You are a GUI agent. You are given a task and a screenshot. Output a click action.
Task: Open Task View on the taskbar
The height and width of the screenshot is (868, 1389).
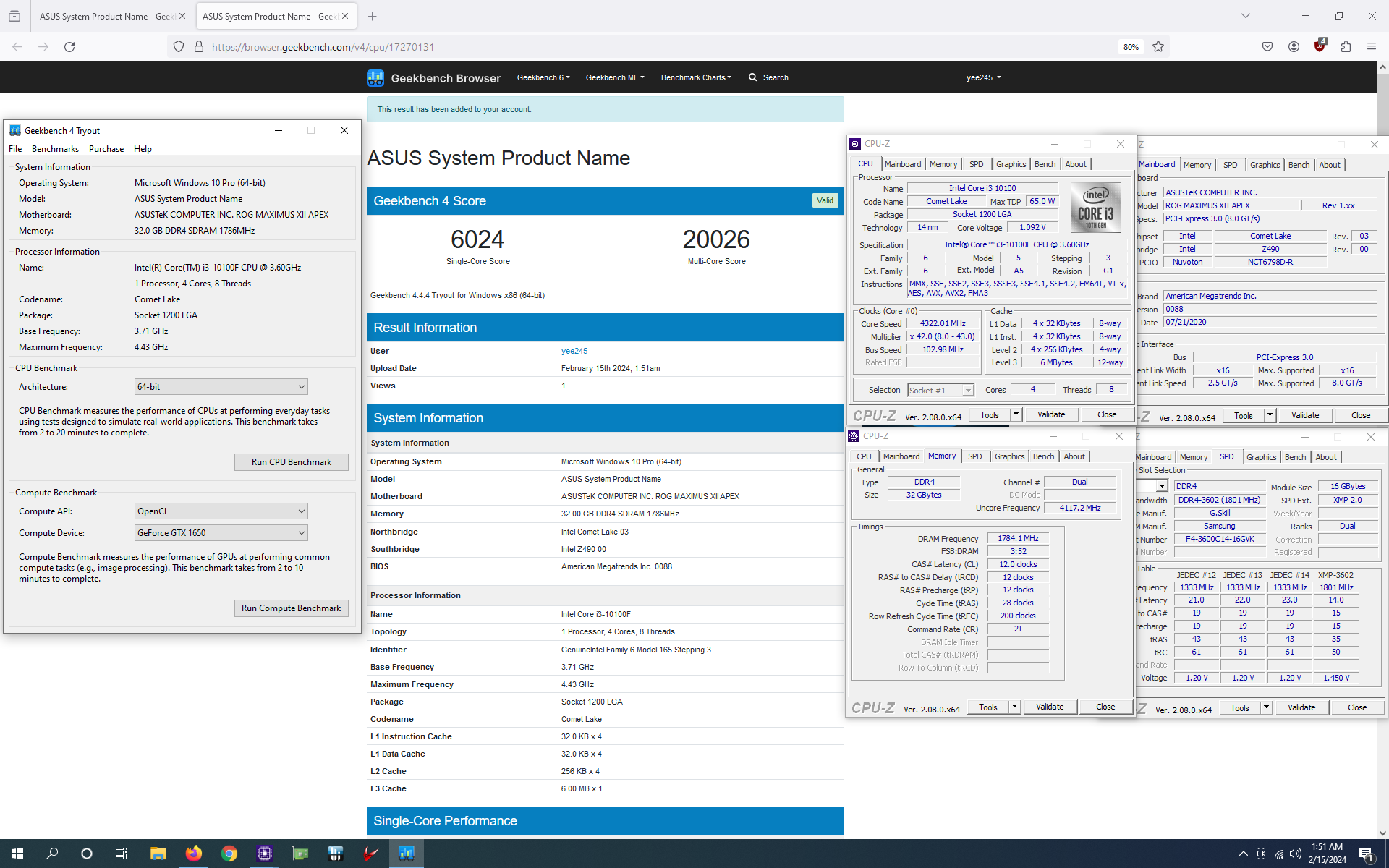tap(122, 854)
